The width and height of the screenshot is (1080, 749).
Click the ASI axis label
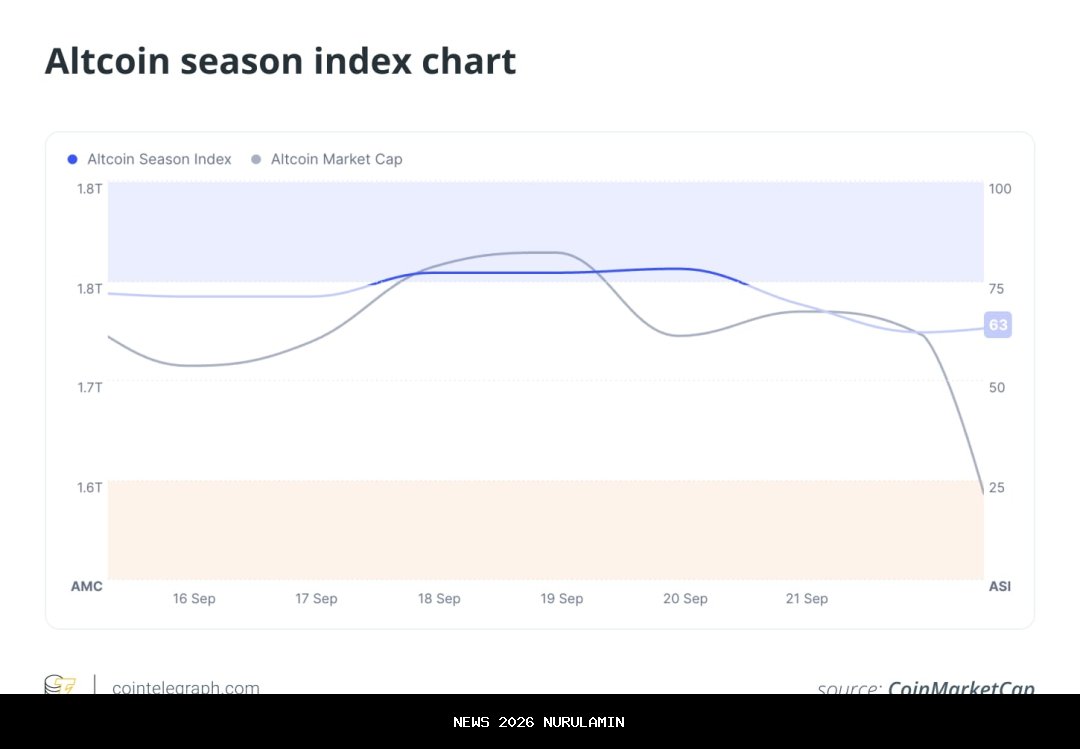click(999, 586)
